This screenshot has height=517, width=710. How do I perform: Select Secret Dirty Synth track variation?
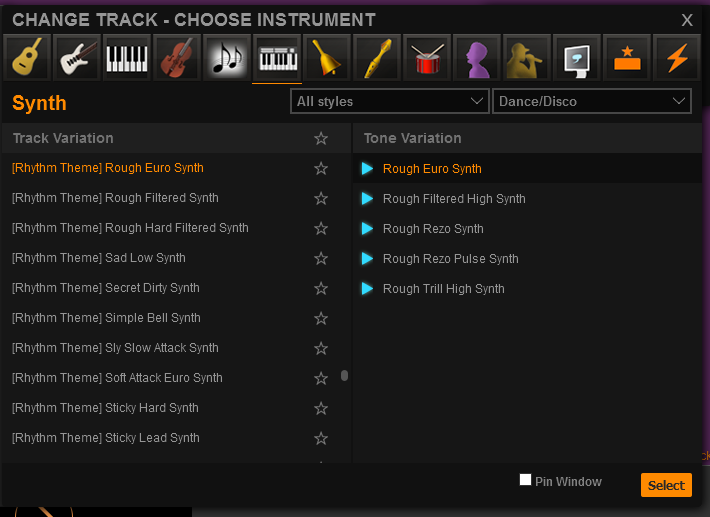106,288
